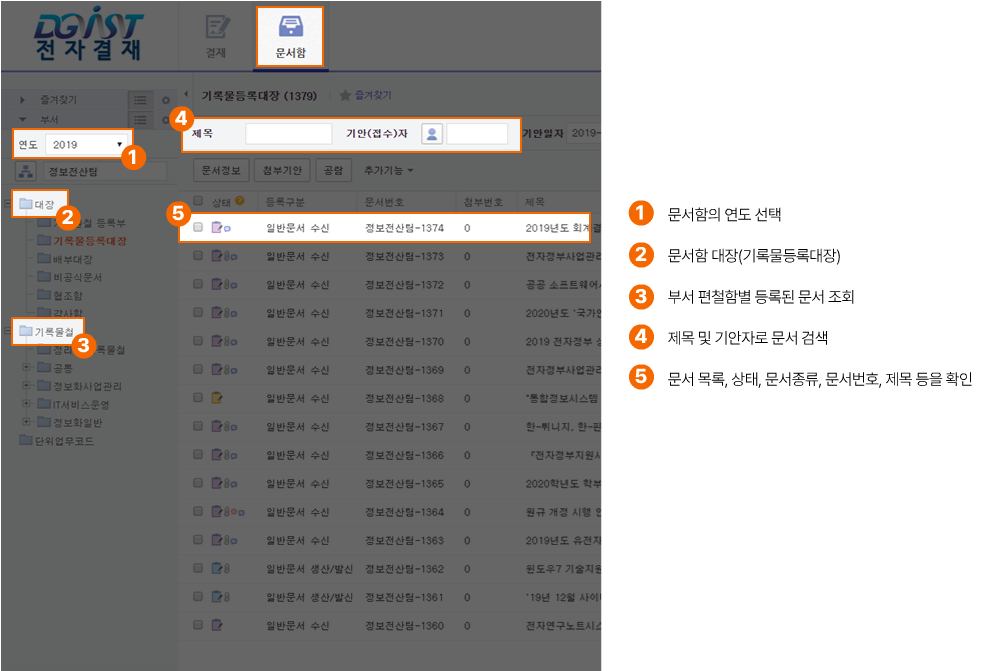Open the 문서함 document box section

pyautogui.click(x=288, y=36)
